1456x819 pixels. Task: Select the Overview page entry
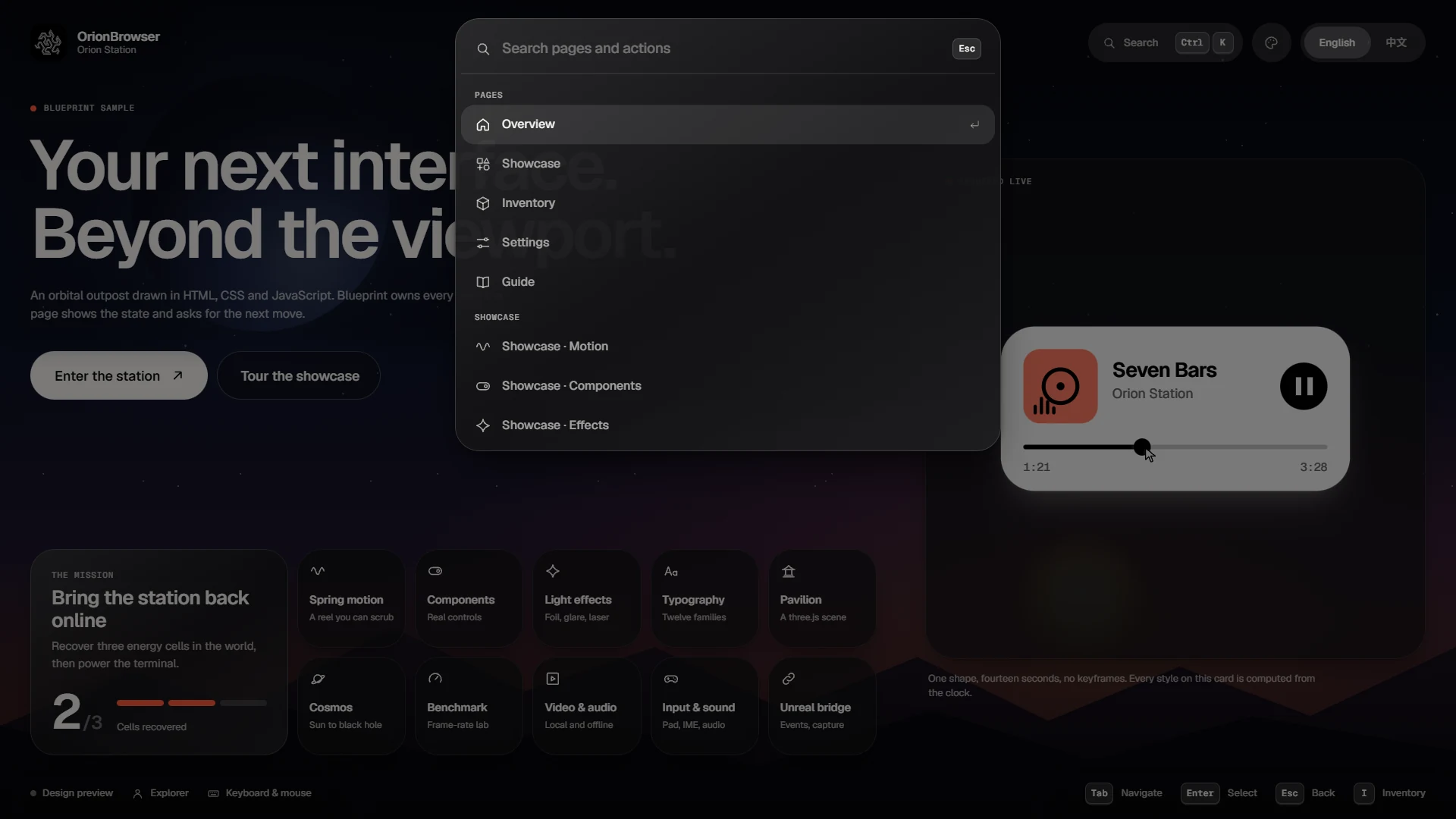click(x=727, y=124)
